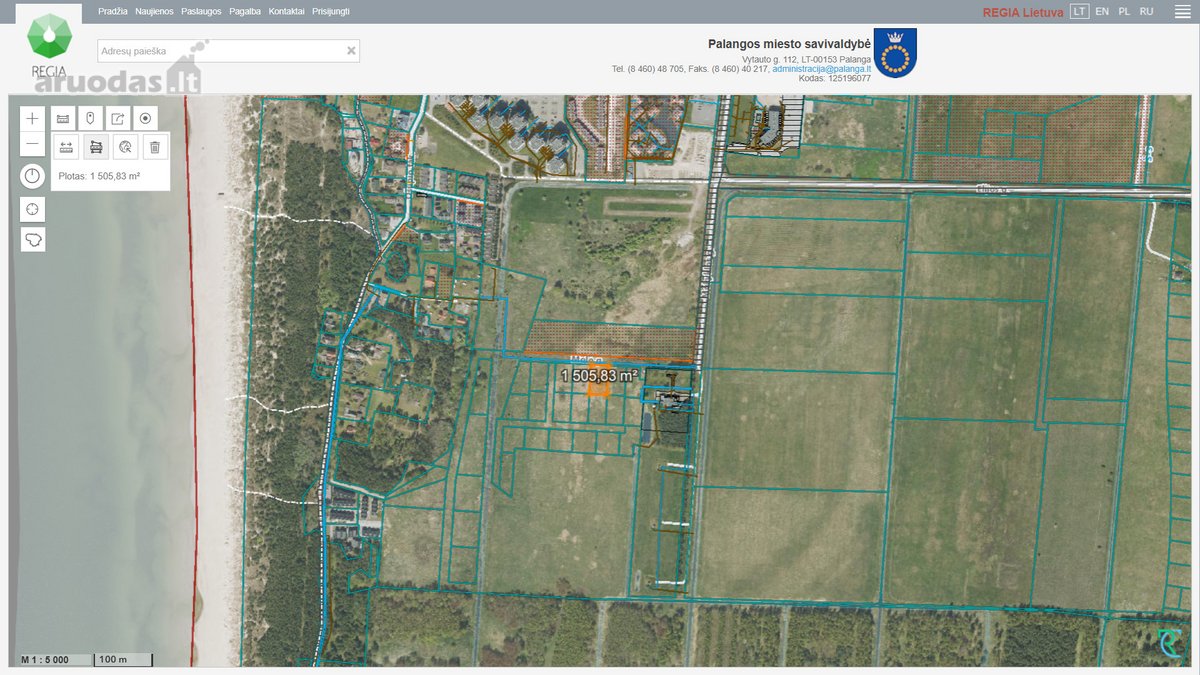The image size is (1200, 675).
Task: Open the Naujienos menu item
Action: tap(154, 11)
